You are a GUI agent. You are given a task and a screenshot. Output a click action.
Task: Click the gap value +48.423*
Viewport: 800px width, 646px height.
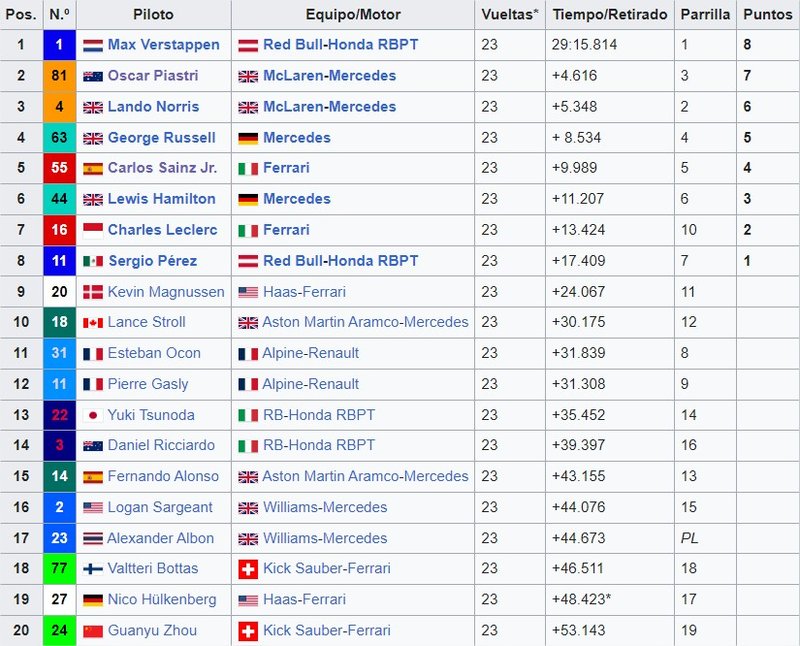pos(581,599)
